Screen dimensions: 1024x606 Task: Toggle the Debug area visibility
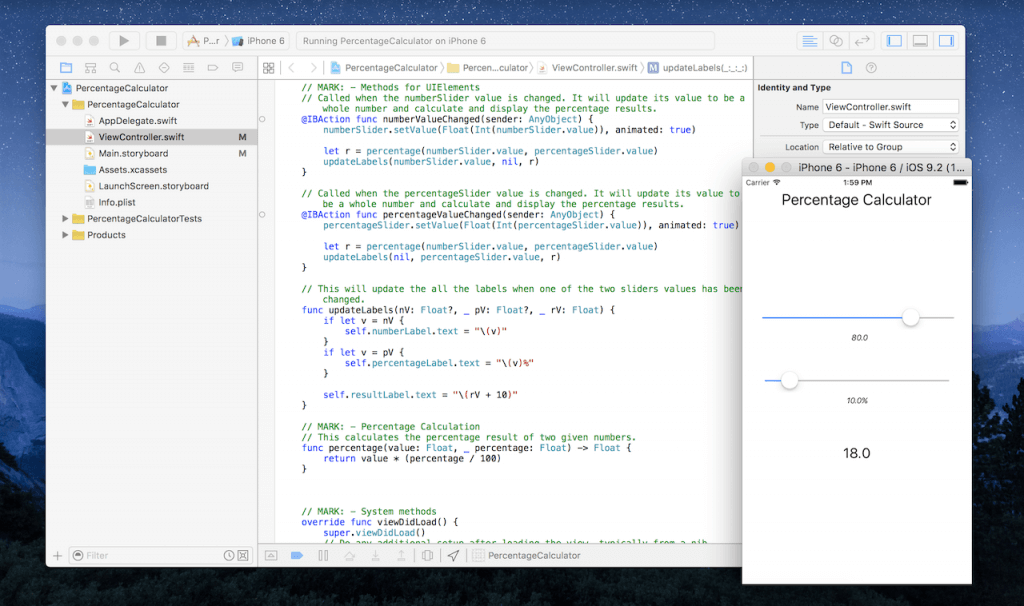pos(919,41)
